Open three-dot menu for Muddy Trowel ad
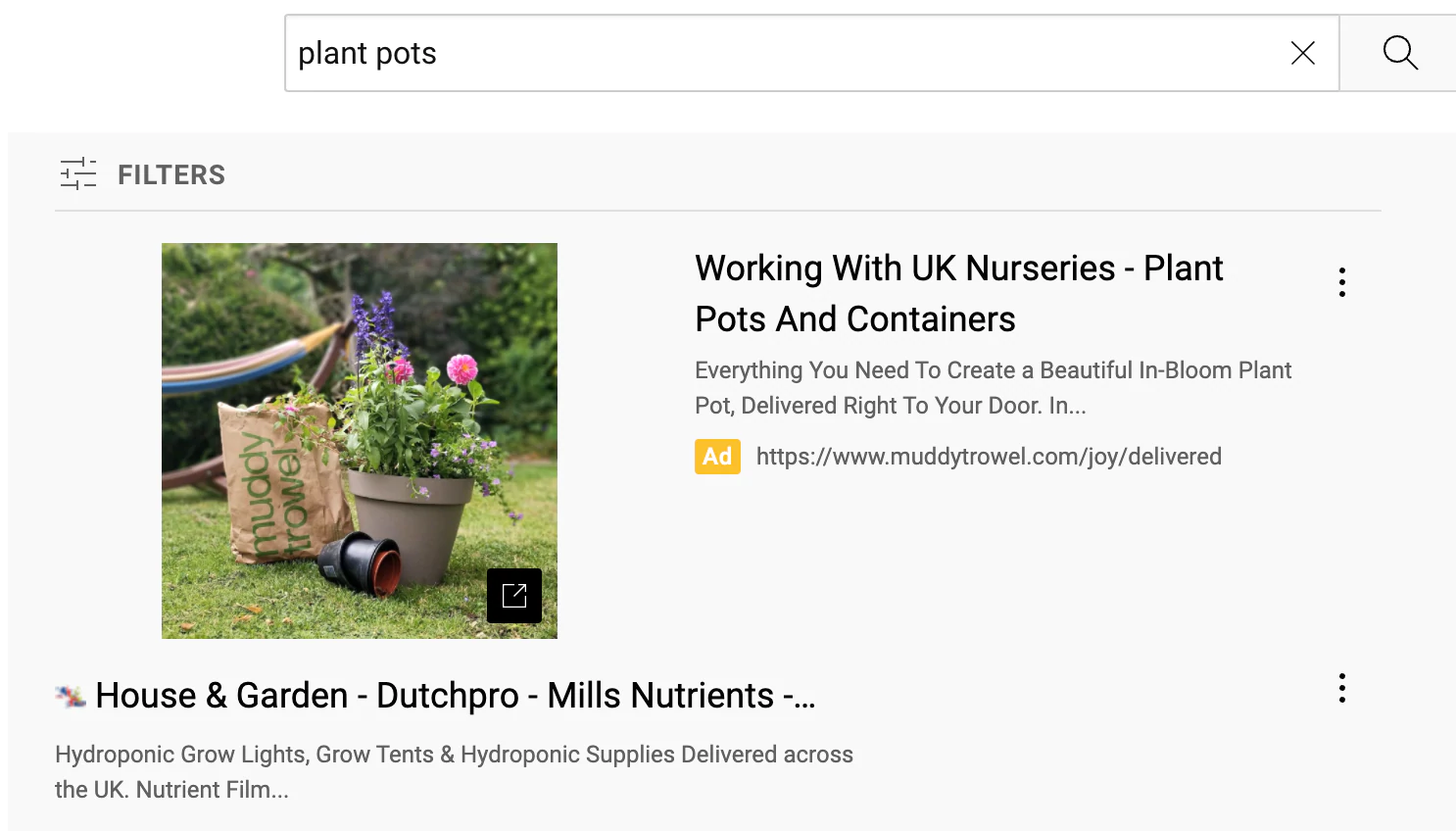This screenshot has height=831, width=1456. point(1341,282)
